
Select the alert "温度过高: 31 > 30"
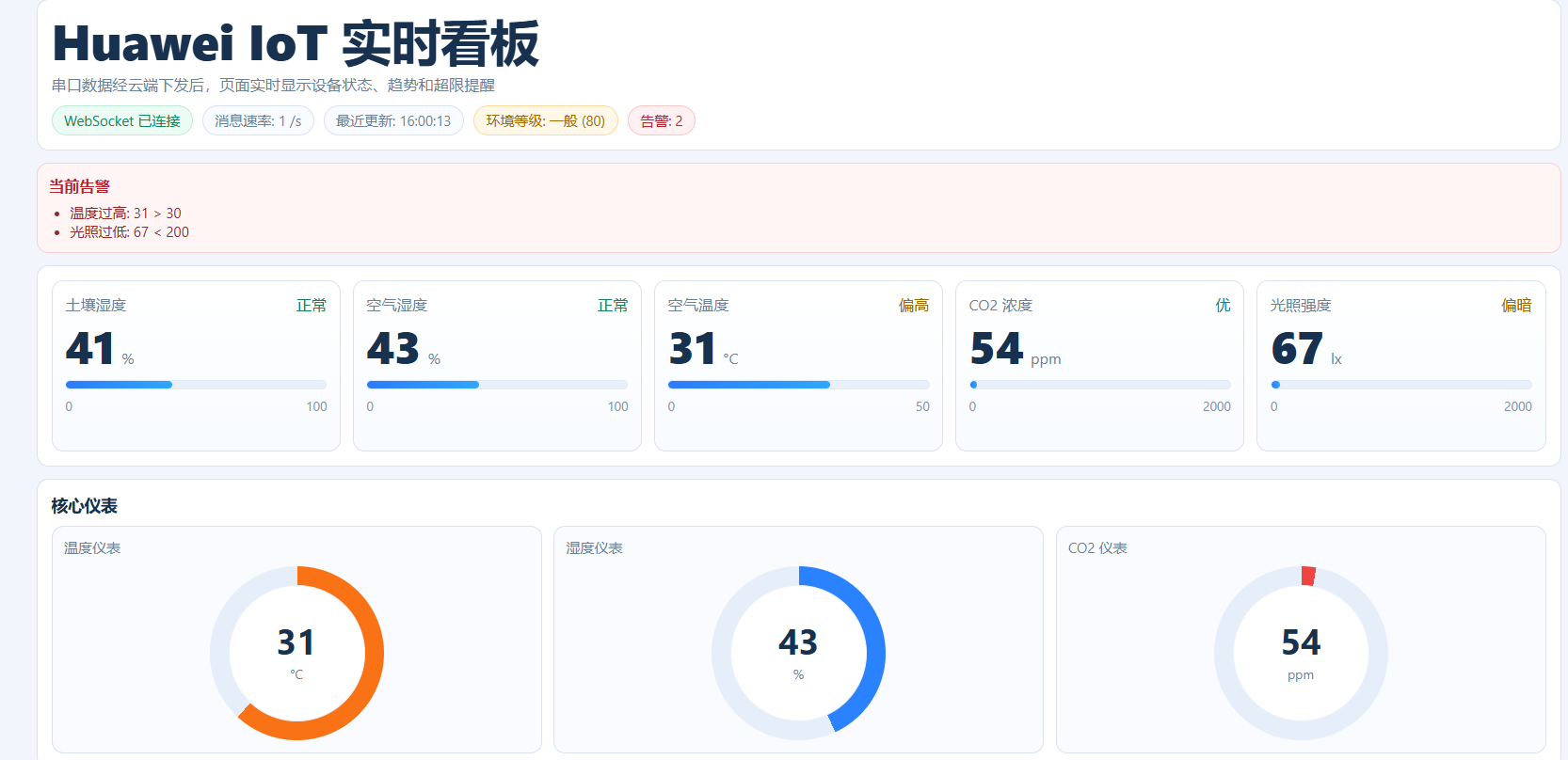(125, 214)
